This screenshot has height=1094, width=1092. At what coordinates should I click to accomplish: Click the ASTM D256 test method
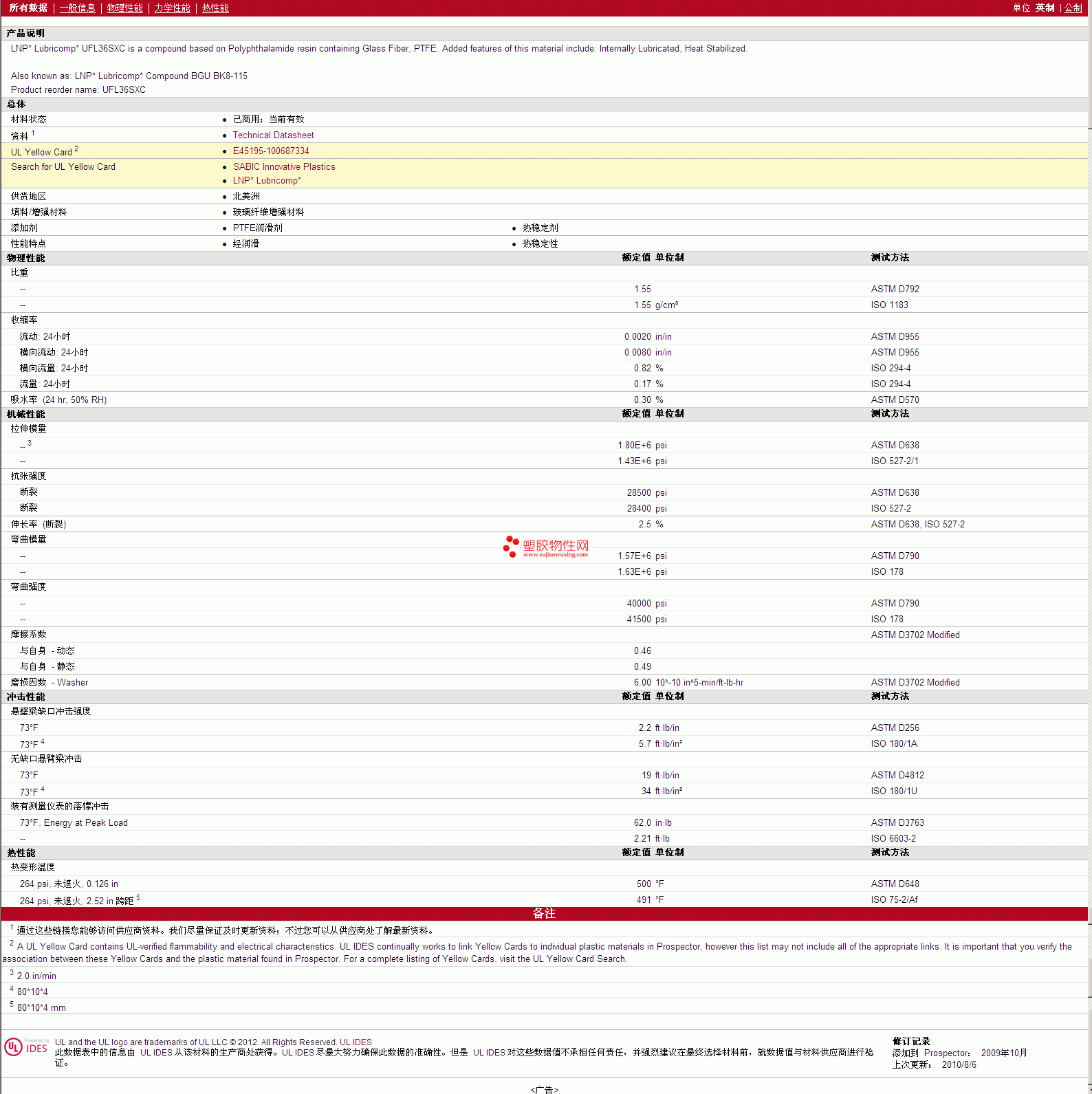coord(895,728)
